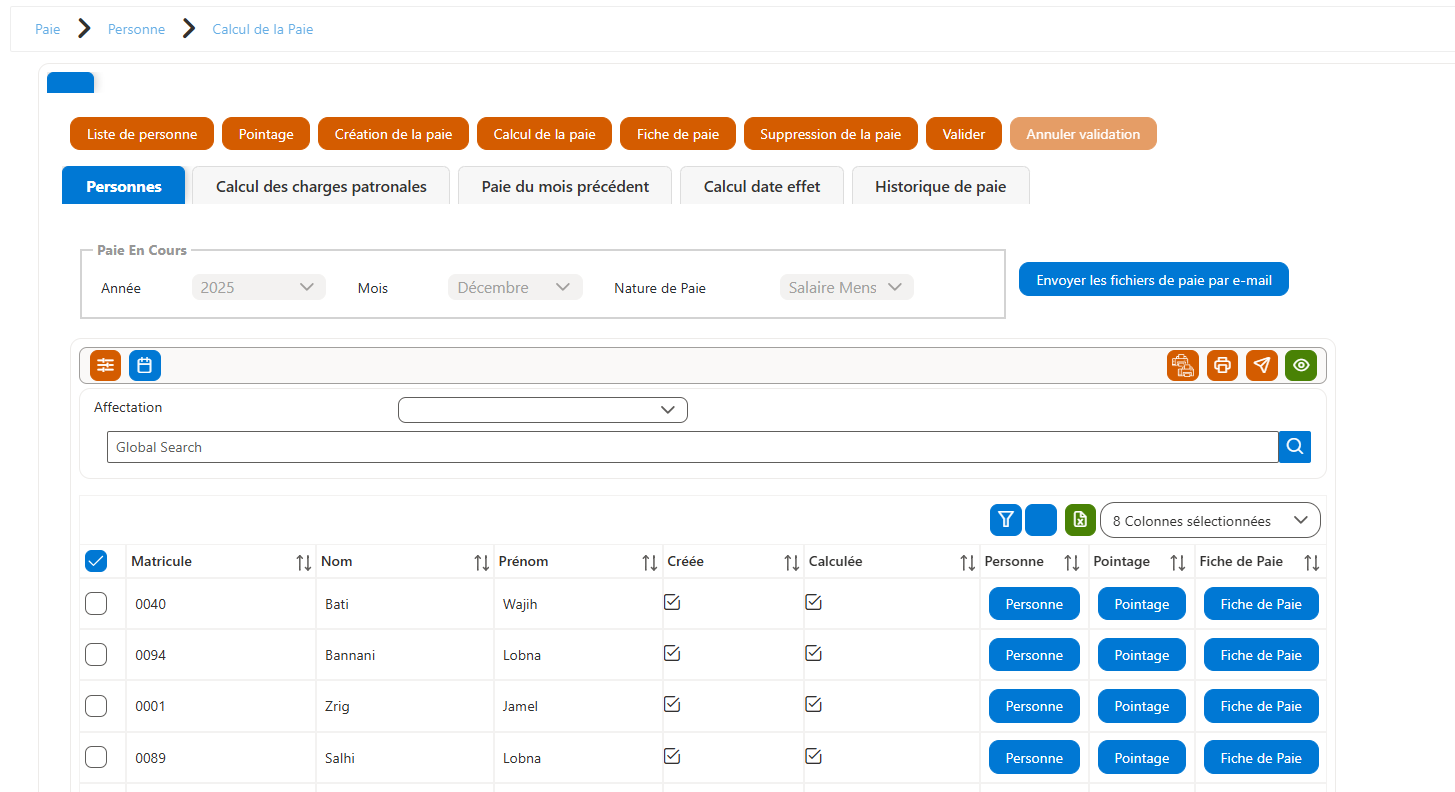Check the row checkbox for matricule 0040
Screen dimensions: 1455x792
click(96, 604)
